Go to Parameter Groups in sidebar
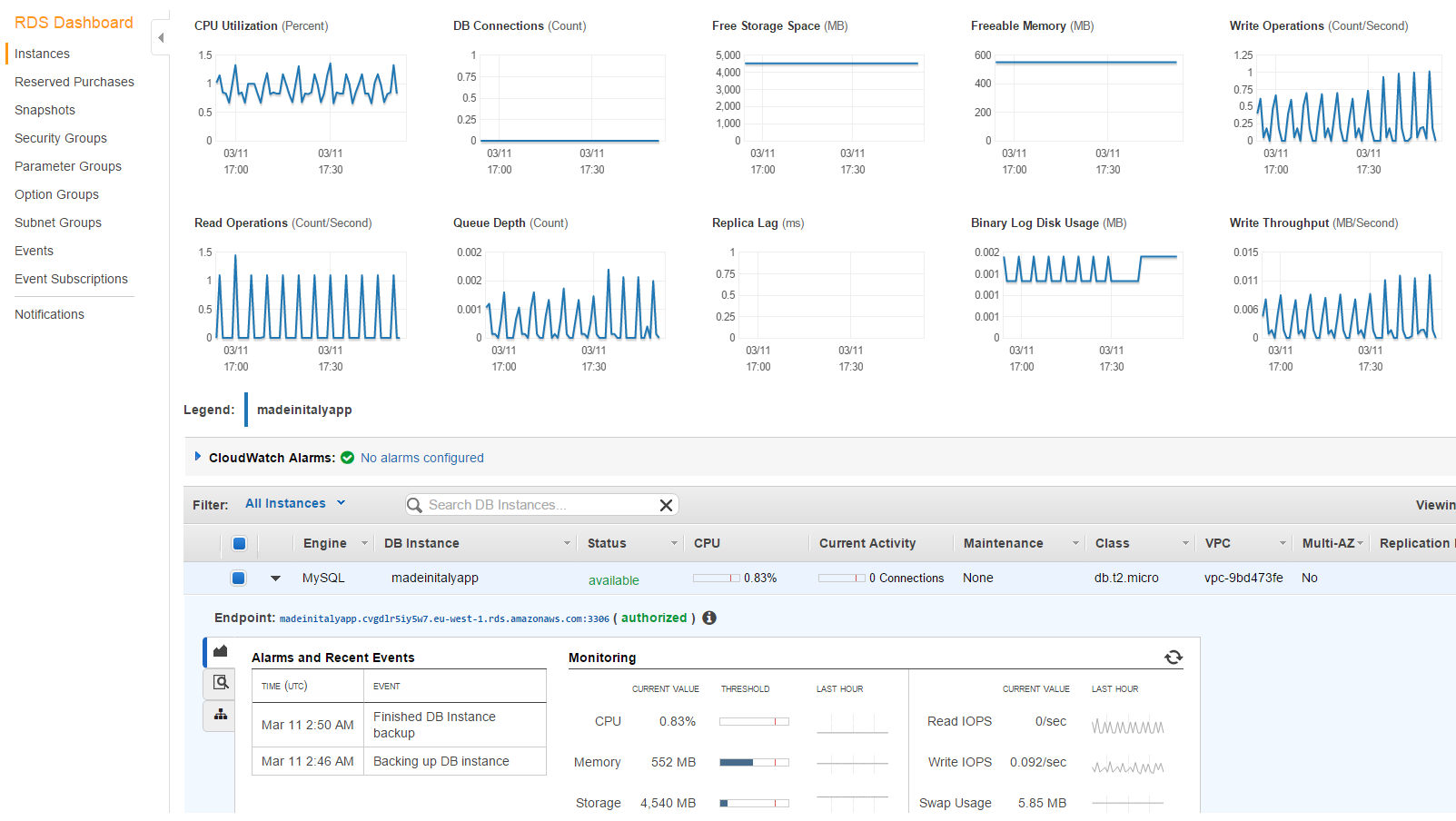This screenshot has height=821, width=1456. pos(68,166)
